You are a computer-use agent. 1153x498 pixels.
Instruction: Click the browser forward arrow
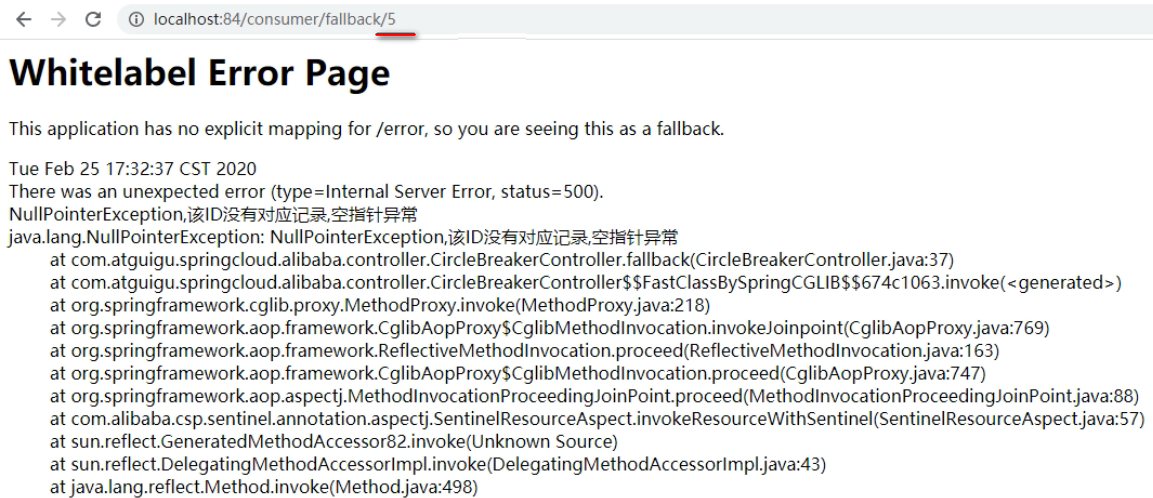tap(58, 19)
